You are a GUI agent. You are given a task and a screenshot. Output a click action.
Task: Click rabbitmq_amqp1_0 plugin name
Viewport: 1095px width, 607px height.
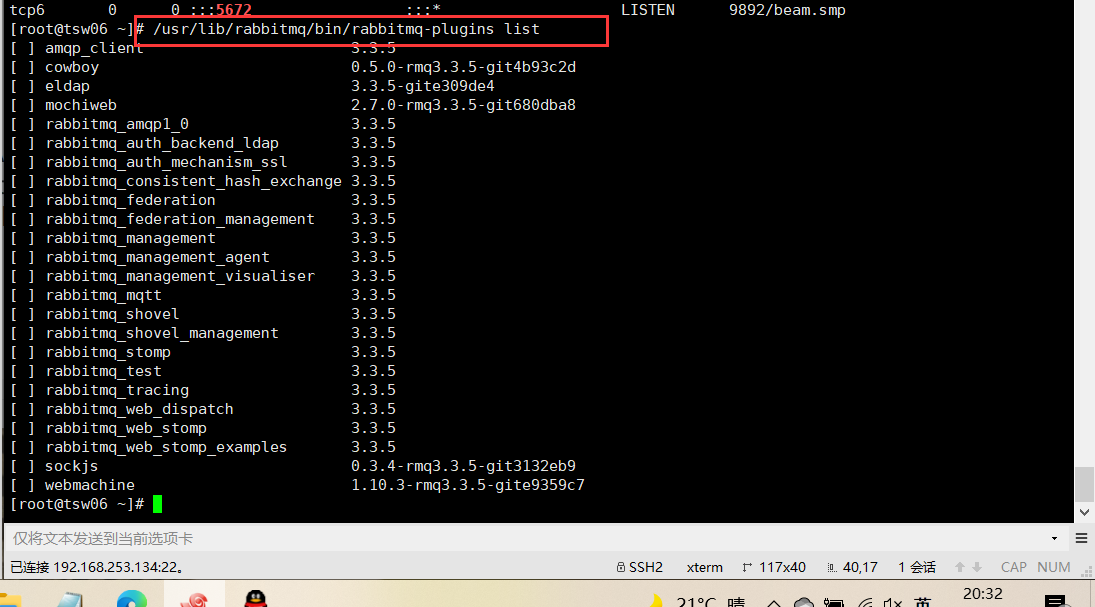tap(117, 124)
